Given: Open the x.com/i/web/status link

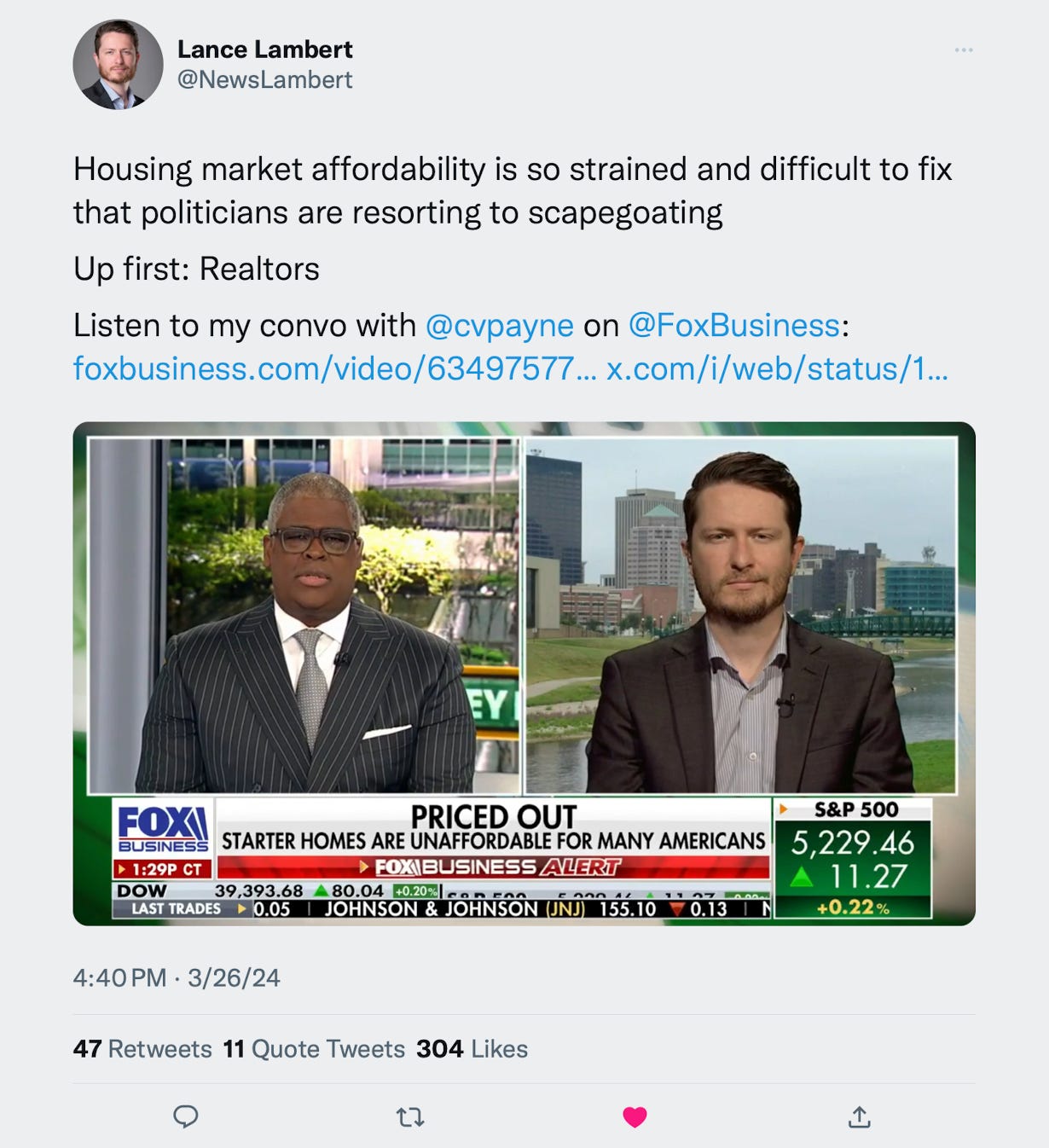Looking at the screenshot, I should tap(777, 368).
